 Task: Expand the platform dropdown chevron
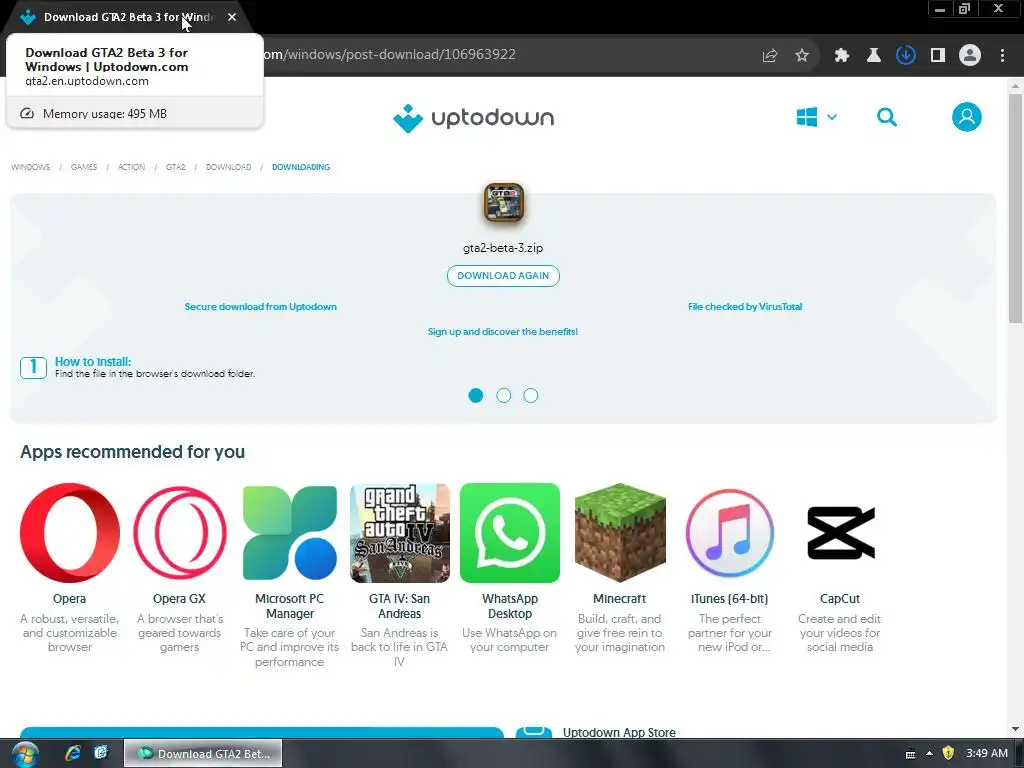(x=832, y=118)
